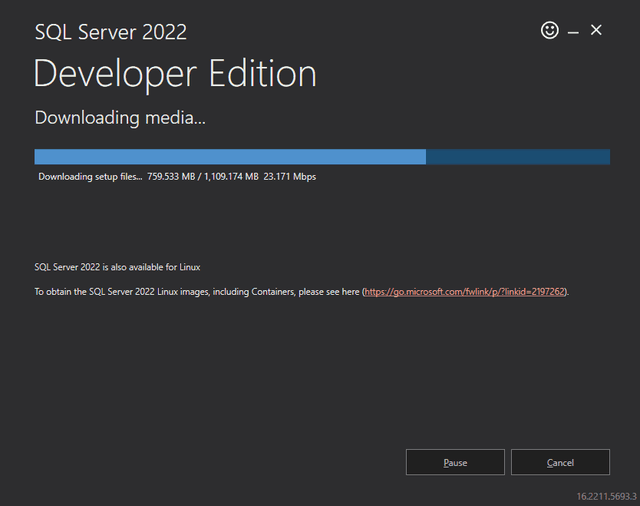
Task: Click empty title bar space left of smiley
Action: pyautogui.click(x=380, y=30)
